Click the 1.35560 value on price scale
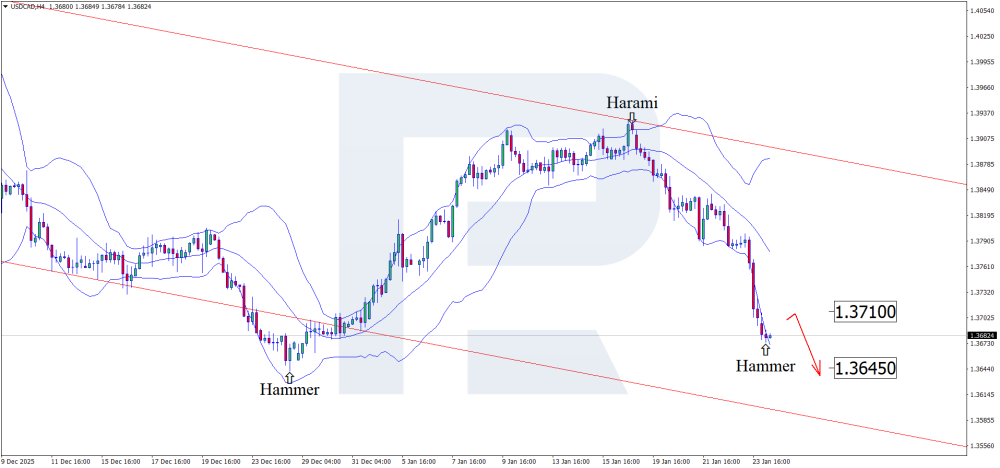This screenshot has width=1000, height=468. 980,446
